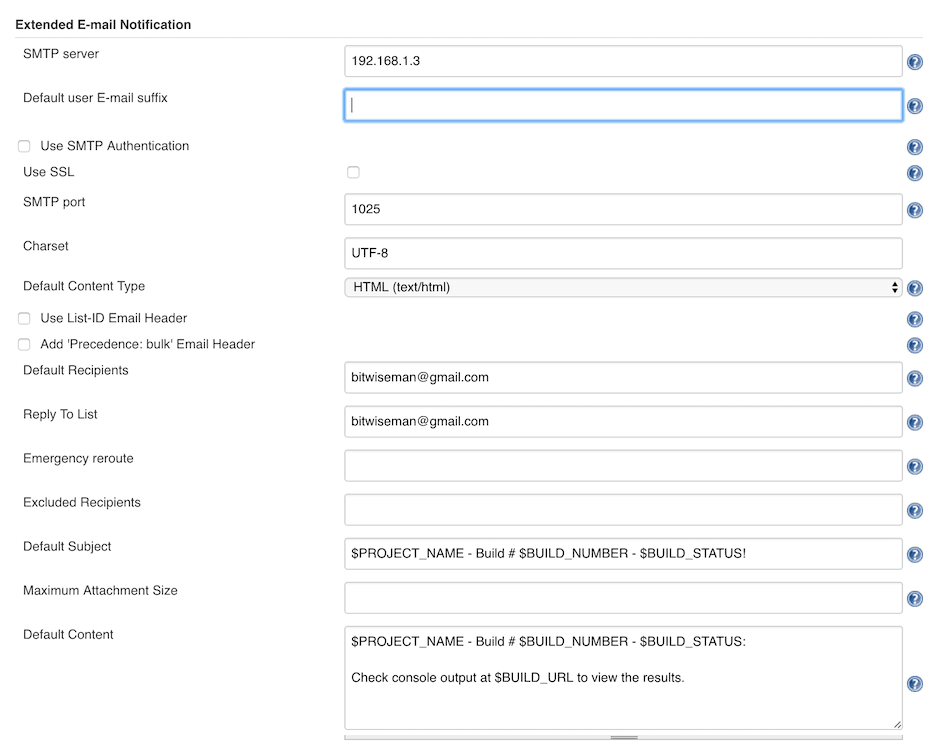The height and width of the screenshot is (747, 936).
Task: Open help for Excluded Recipients
Action: point(914,510)
